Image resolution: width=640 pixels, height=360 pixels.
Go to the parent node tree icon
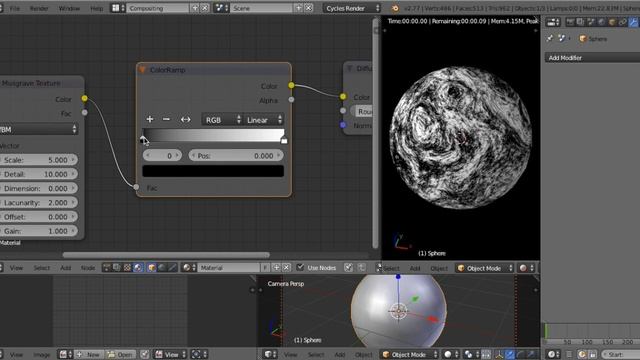click(362, 268)
